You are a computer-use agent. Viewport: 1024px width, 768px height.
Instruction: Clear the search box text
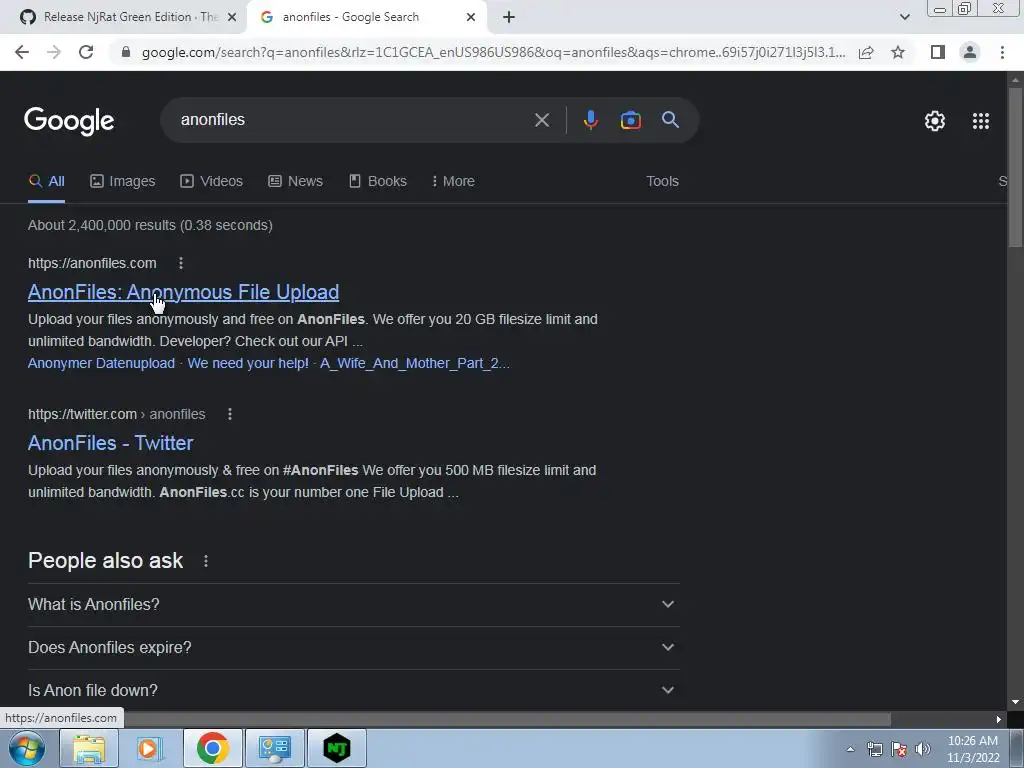pos(541,120)
